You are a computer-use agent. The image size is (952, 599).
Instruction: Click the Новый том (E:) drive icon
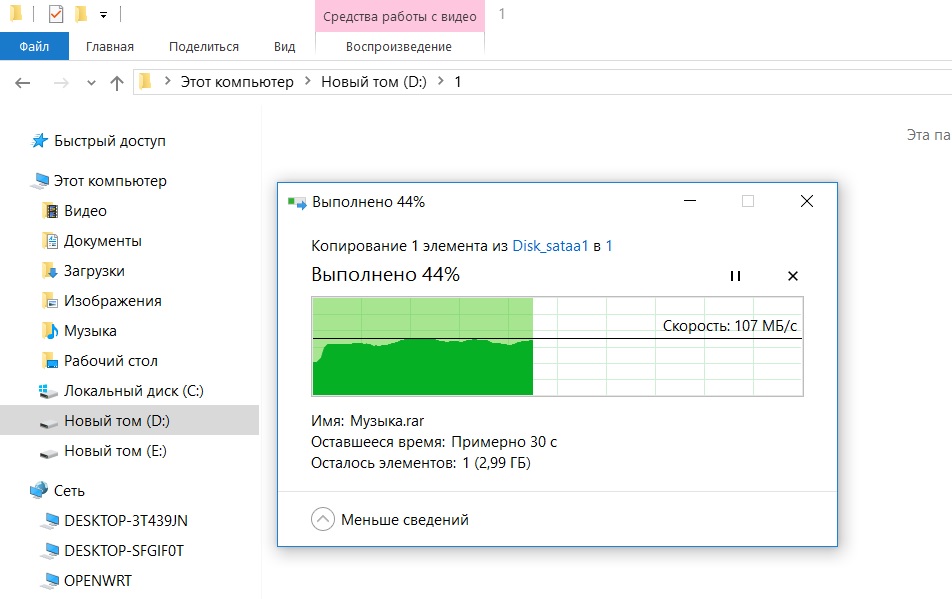point(48,452)
